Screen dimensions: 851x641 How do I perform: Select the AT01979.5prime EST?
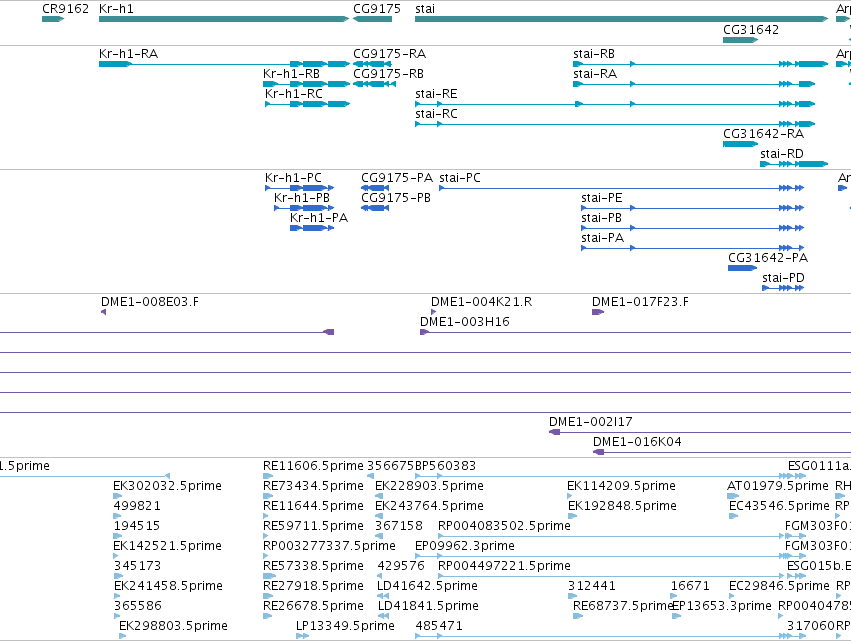pyautogui.click(x=733, y=496)
